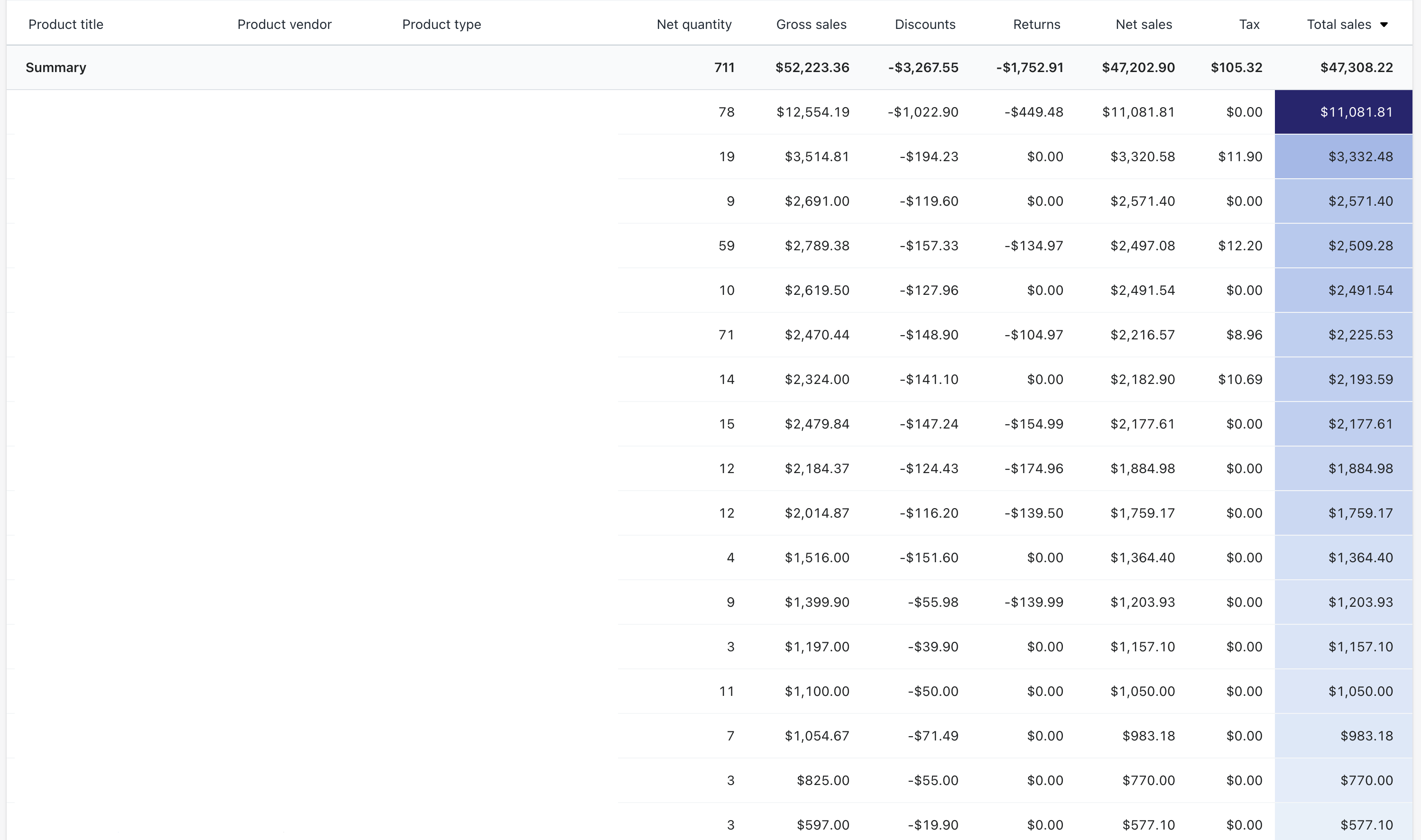This screenshot has width=1421, height=840.
Task: Click tax value $10.69
Action: (1240, 379)
